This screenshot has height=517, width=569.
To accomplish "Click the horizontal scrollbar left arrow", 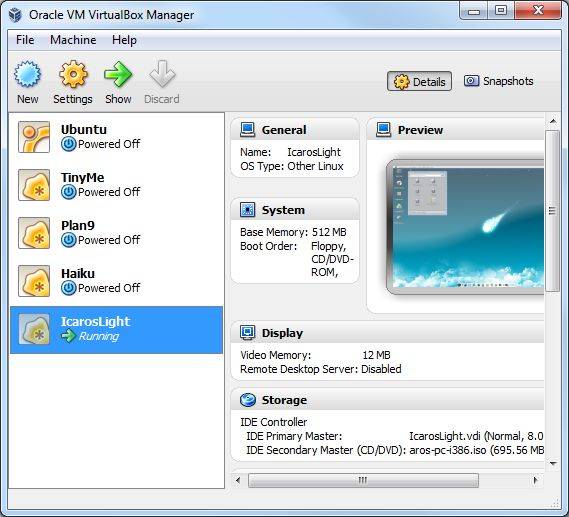I will 238,480.
